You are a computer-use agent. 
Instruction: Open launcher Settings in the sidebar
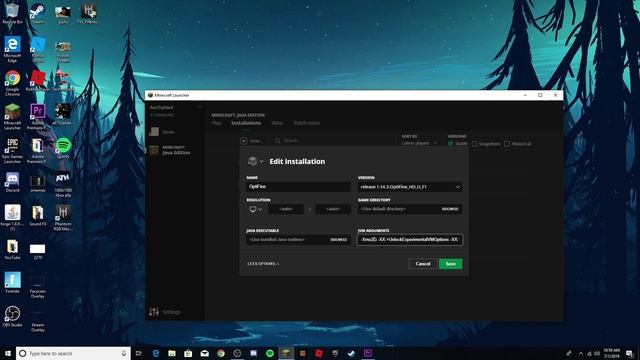click(165, 312)
